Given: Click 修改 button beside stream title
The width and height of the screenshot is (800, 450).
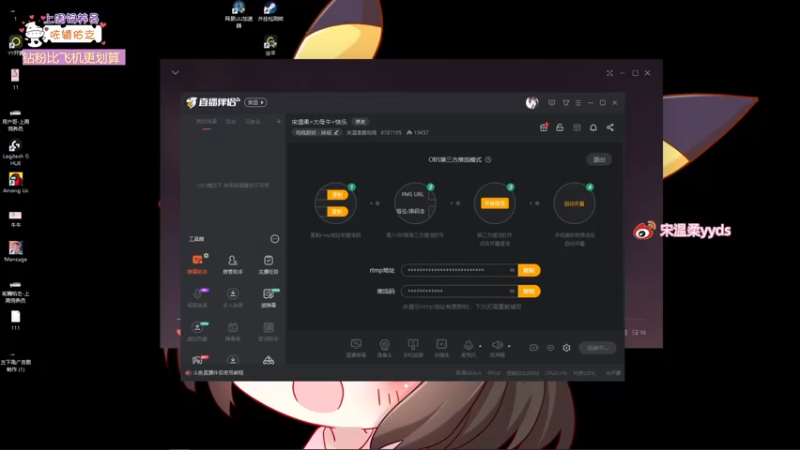Looking at the screenshot, I should [x=360, y=122].
